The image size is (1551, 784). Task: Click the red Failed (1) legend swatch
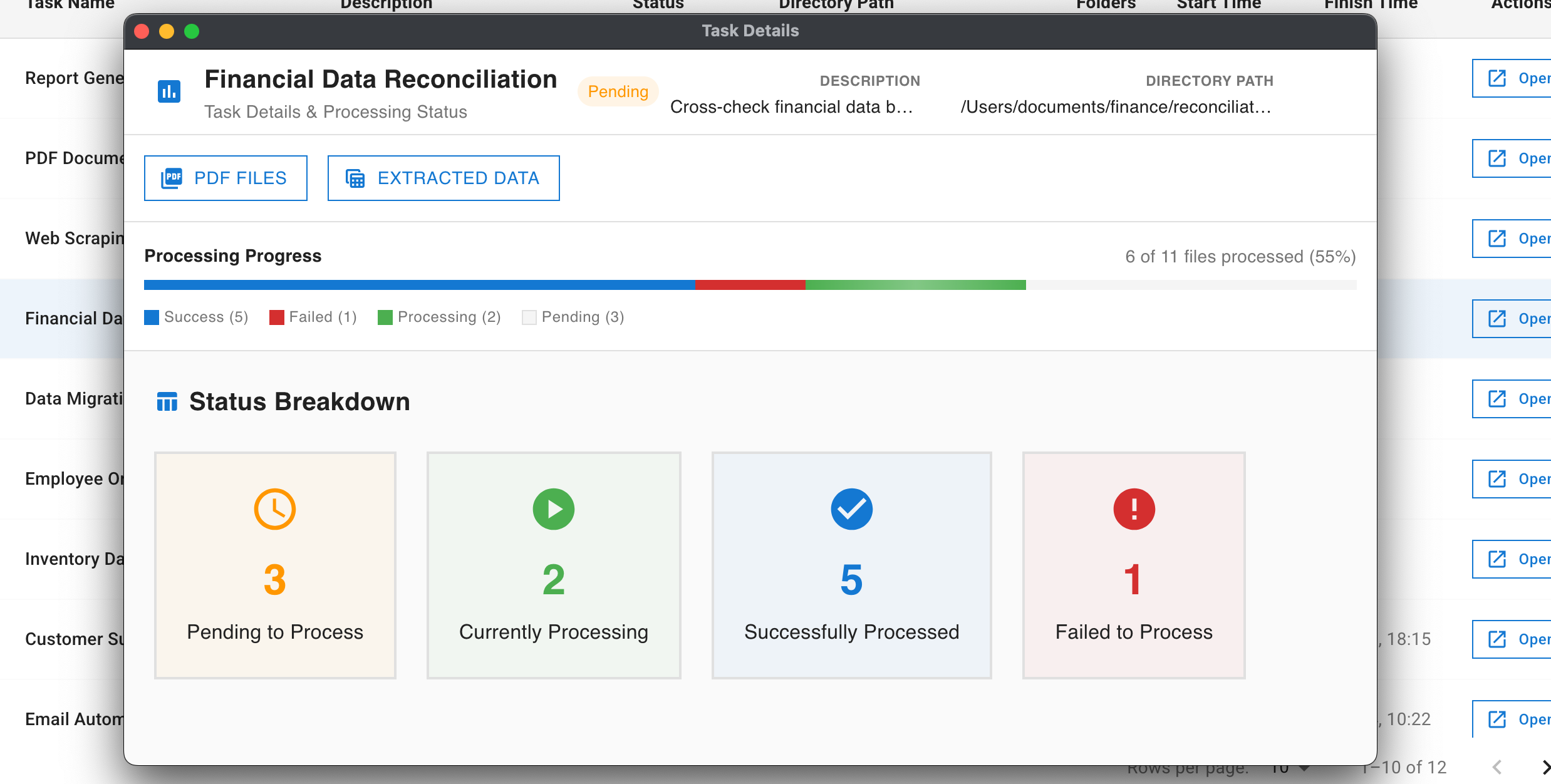pyautogui.click(x=277, y=317)
